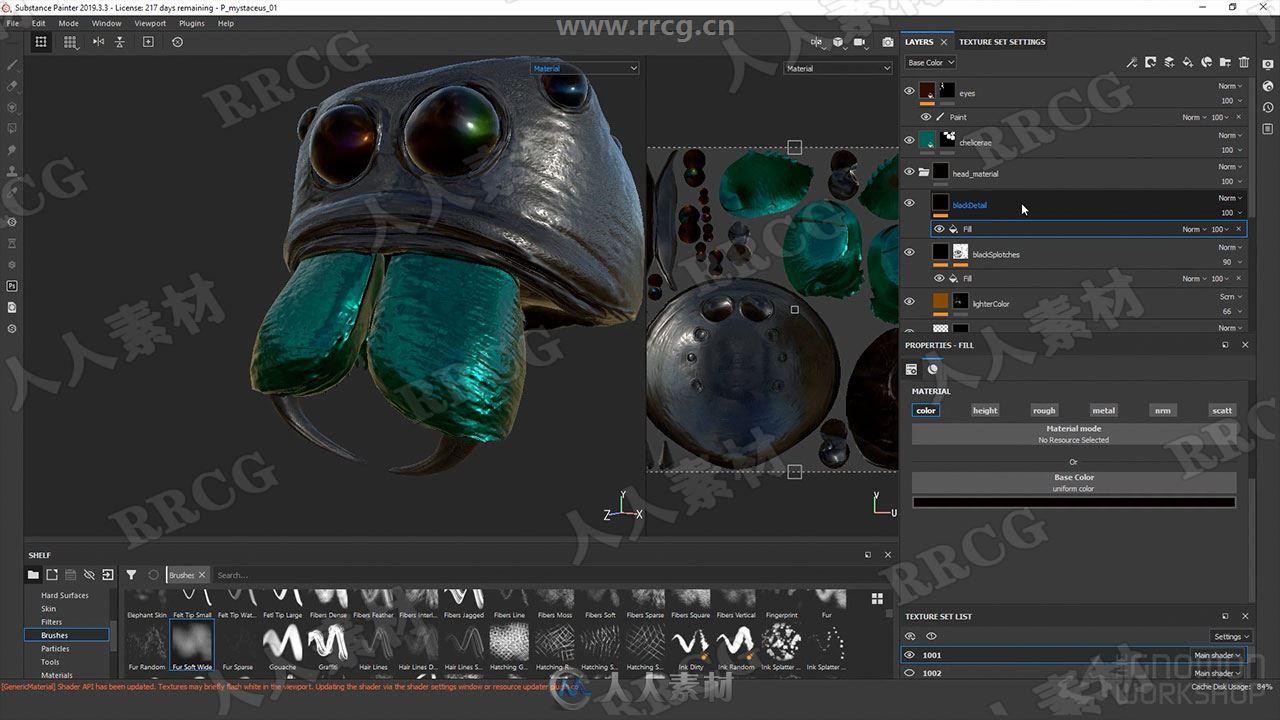Screen dimensions: 1280x720
Task: Select the Clone stamp tool
Action: tap(12, 171)
